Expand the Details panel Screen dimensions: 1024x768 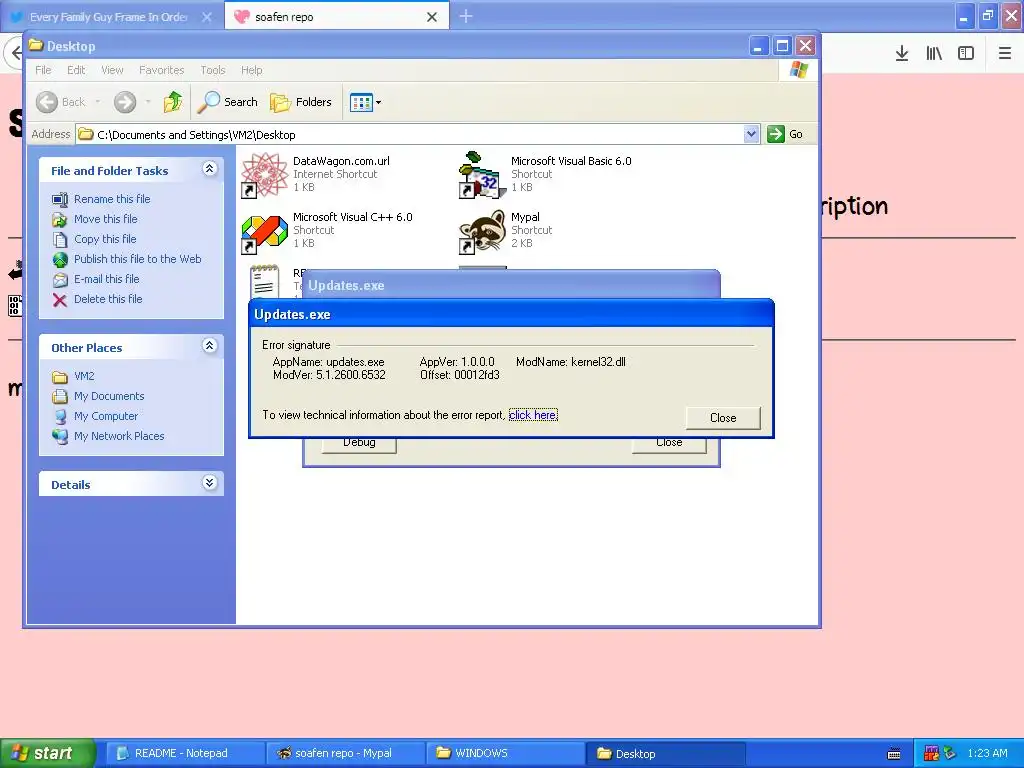coord(209,483)
